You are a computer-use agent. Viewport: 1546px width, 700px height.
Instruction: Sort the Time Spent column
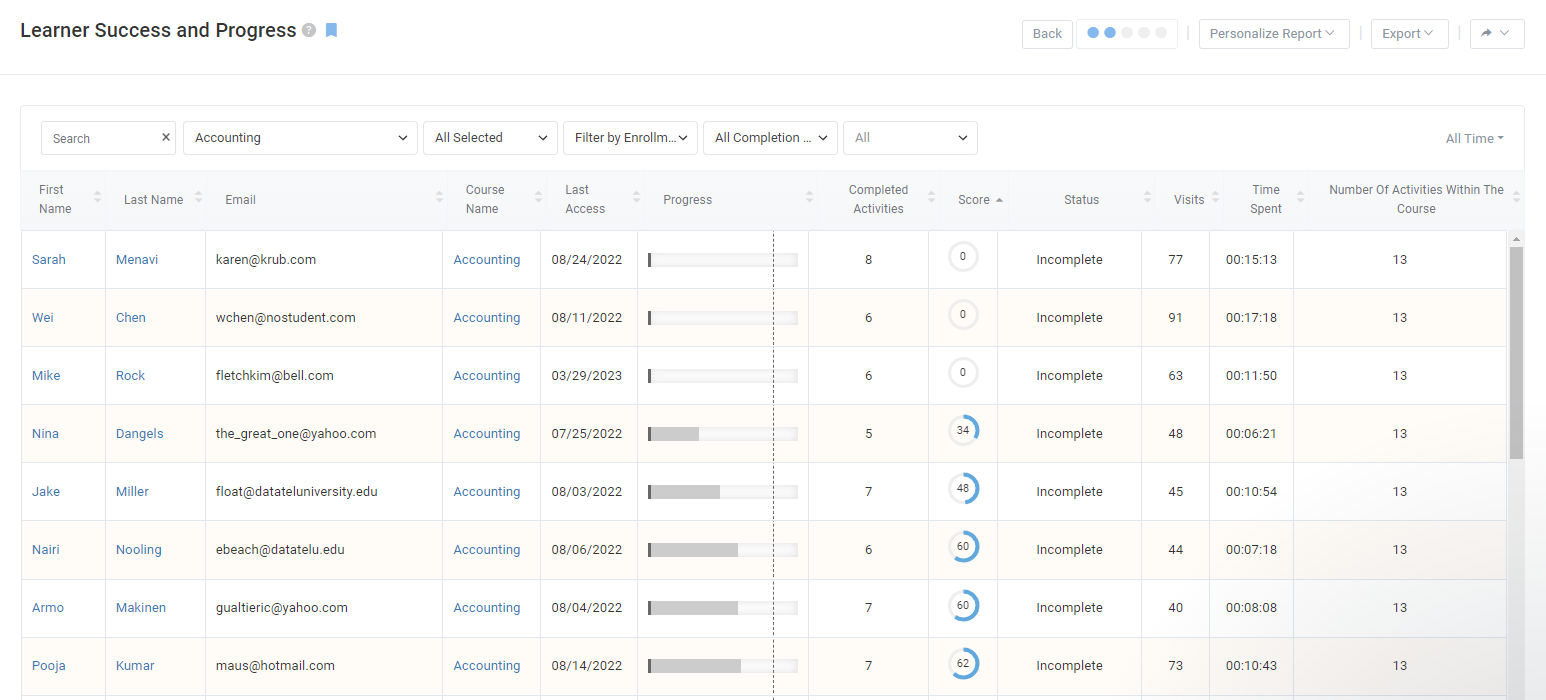point(1300,199)
